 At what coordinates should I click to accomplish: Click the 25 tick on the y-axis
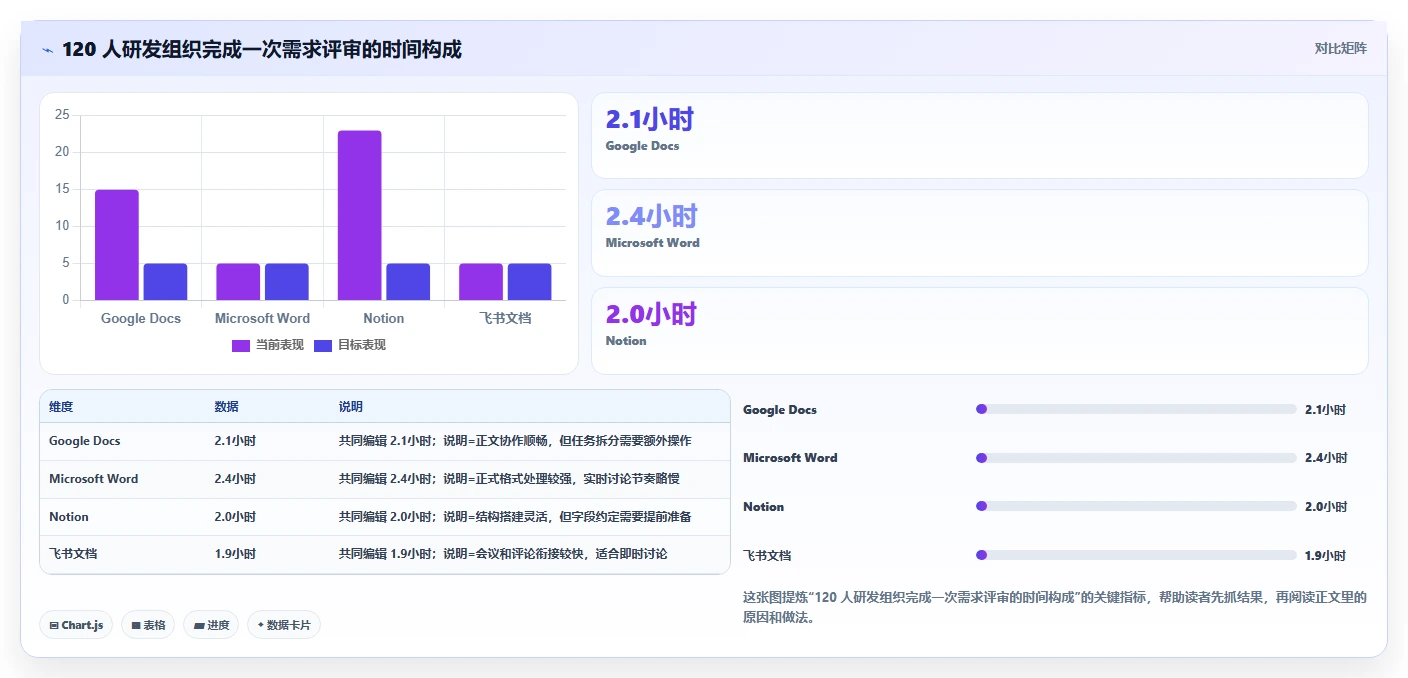tap(62, 115)
